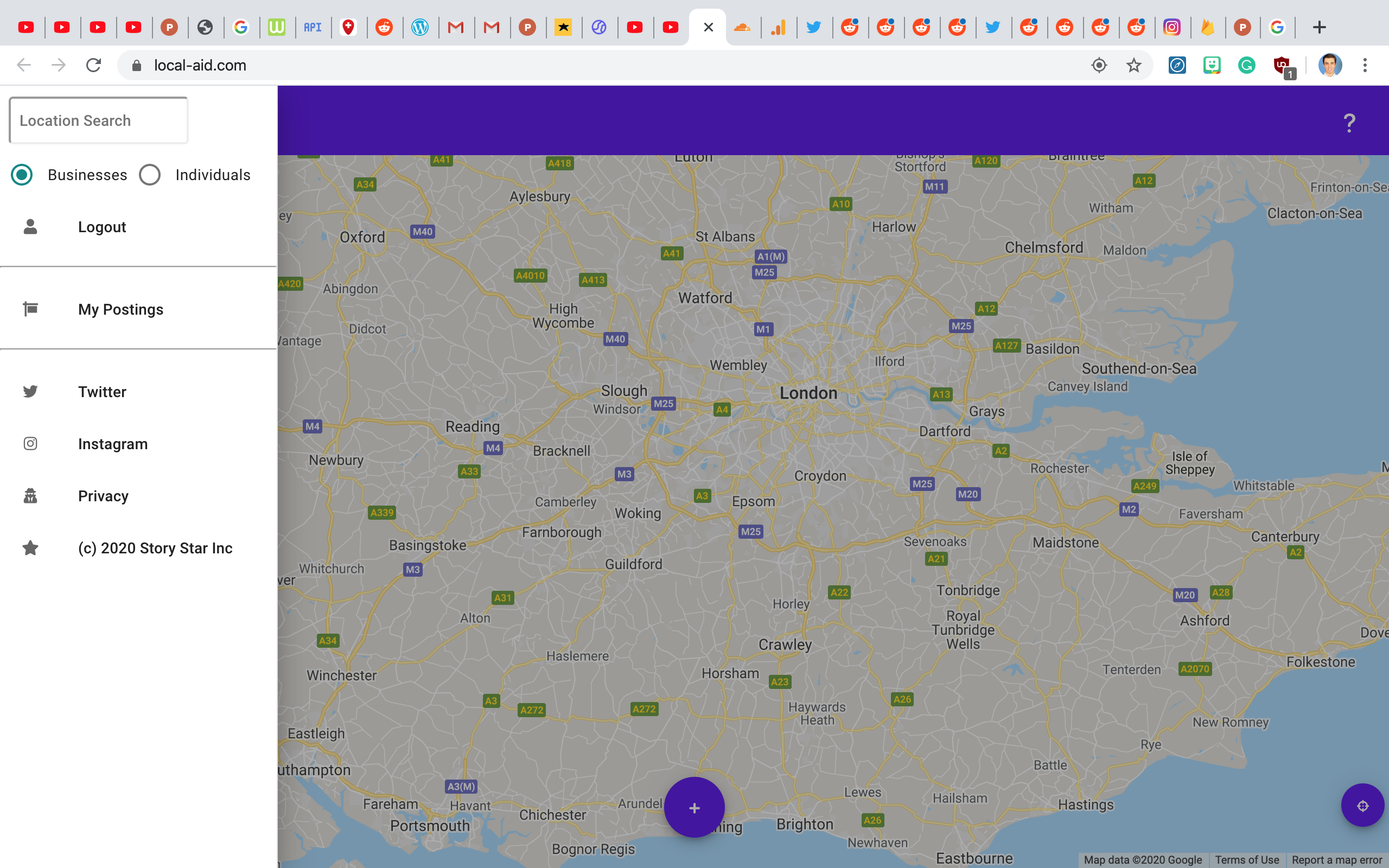The width and height of the screenshot is (1389, 868).
Task: Click the Twitter bird sidebar icon
Action: [30, 392]
